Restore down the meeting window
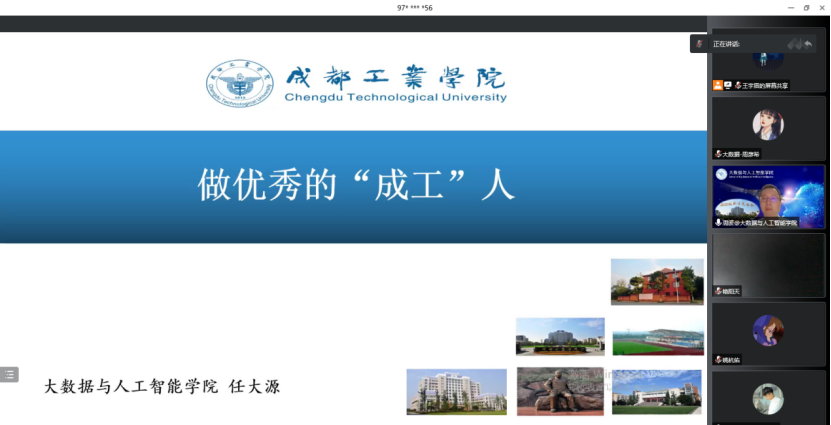Viewport: 831px width, 425px height. click(806, 7)
